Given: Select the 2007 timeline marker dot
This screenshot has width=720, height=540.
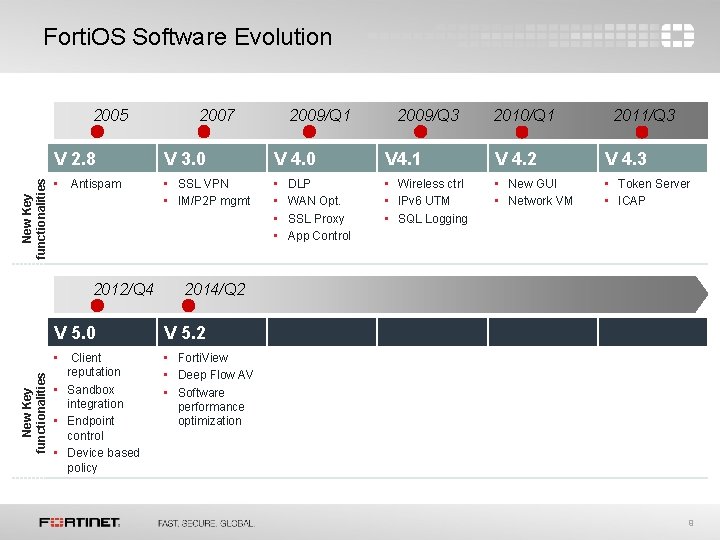Looking at the screenshot, I should click(204, 132).
